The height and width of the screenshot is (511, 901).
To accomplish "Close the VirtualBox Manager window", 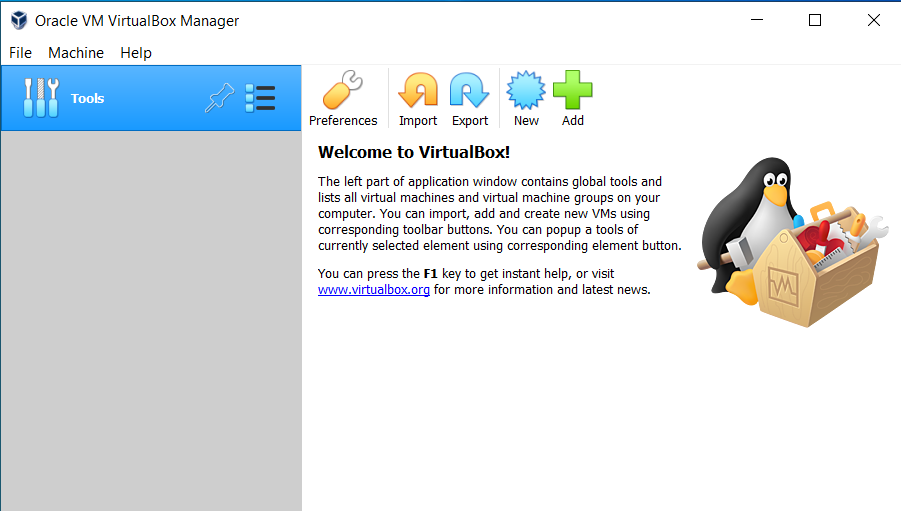I will 873,20.
